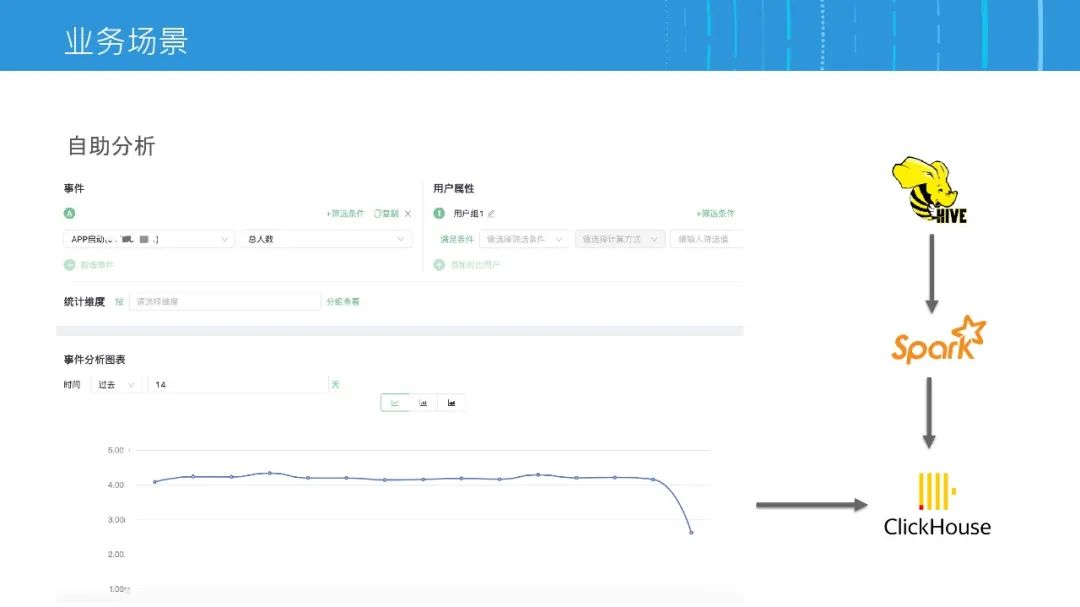Click the 复制 copy event button
The image size is (1080, 607).
[x=386, y=214]
